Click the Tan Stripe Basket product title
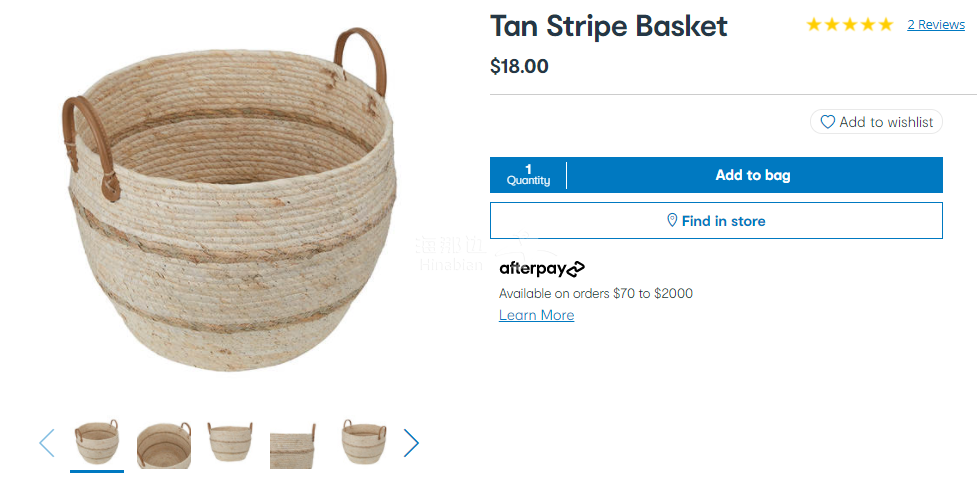 608,26
